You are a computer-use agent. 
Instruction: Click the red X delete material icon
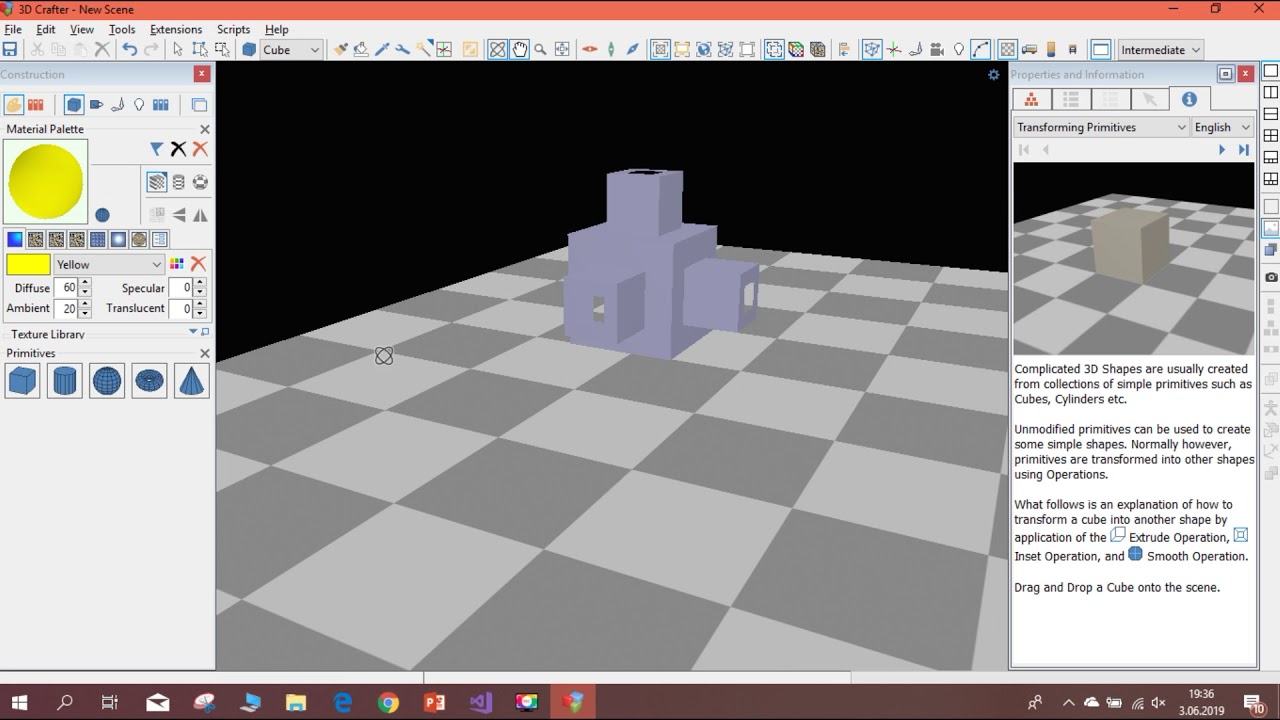200,149
